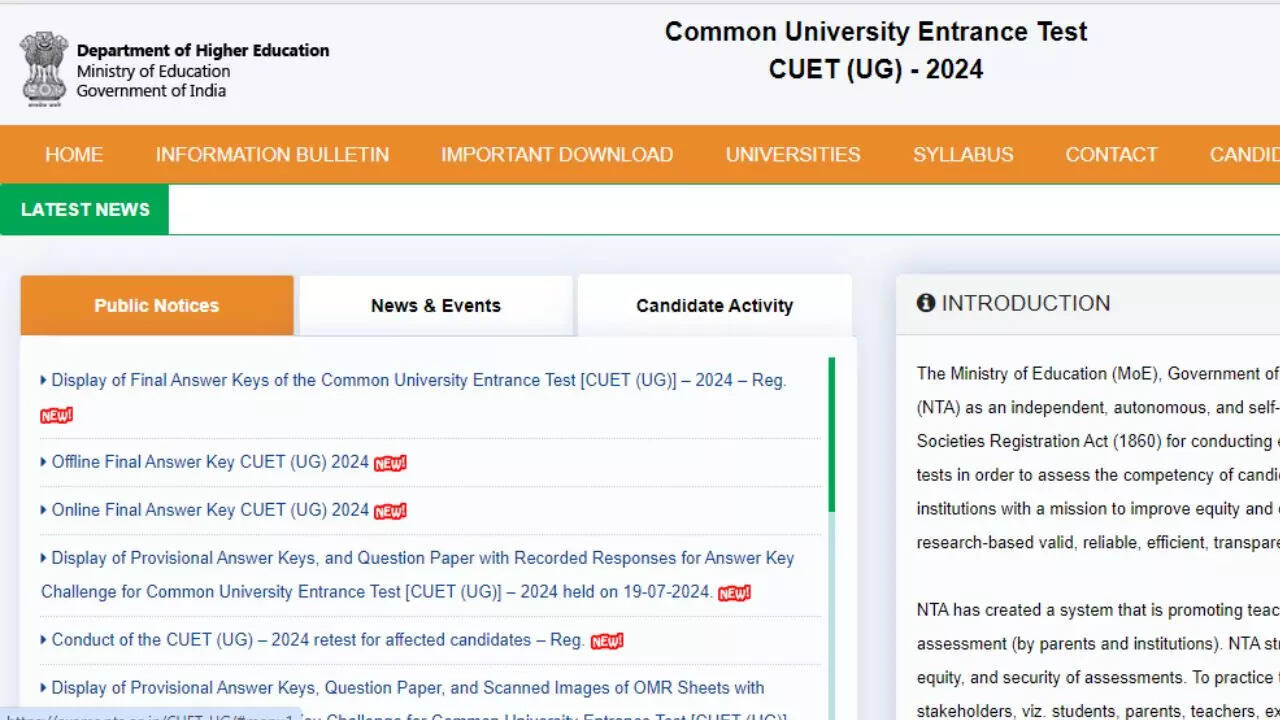Click the LATEST NEWS green label
The height and width of the screenshot is (720, 1280).
pyautogui.click(x=85, y=210)
